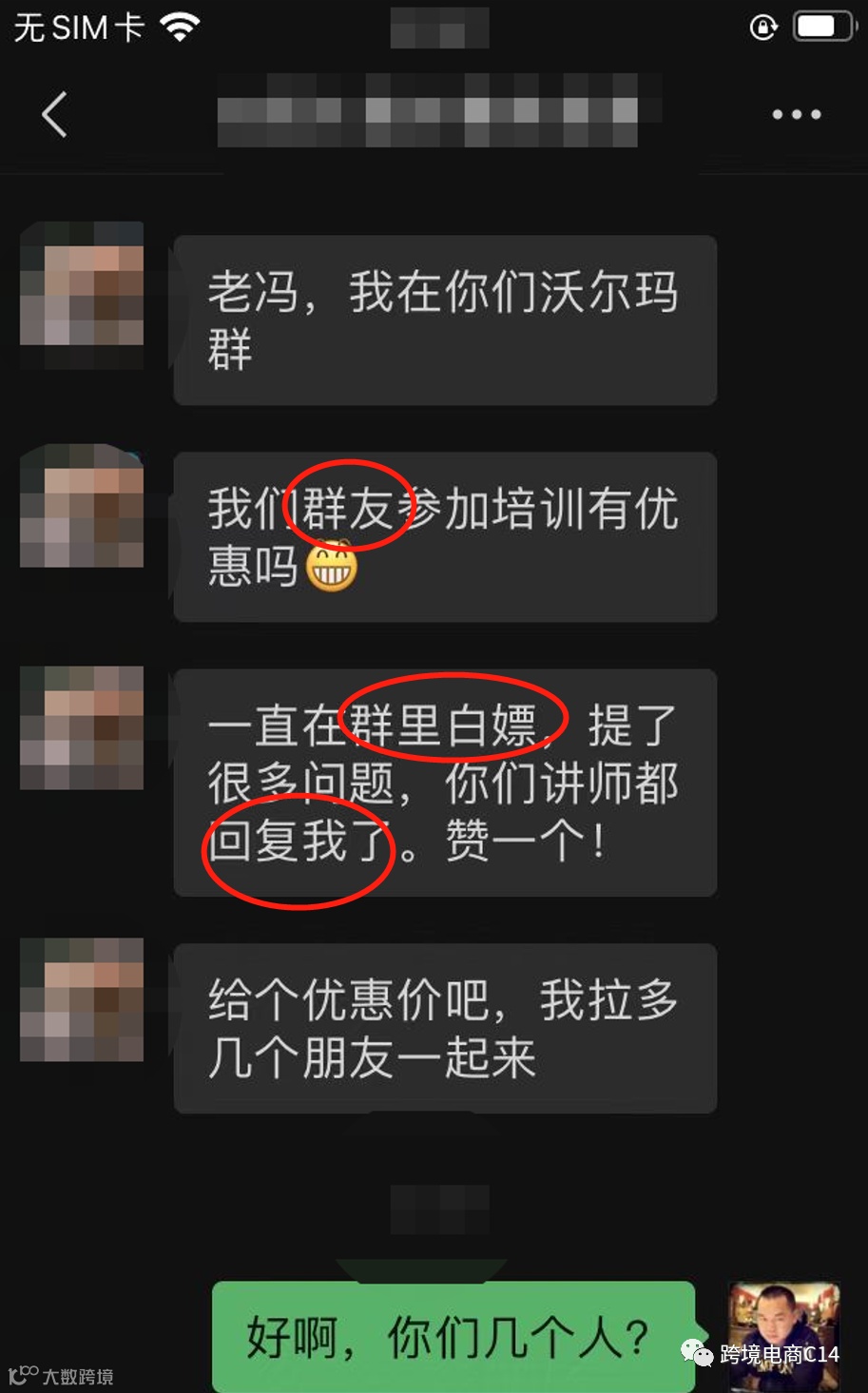Tap the battery status icon
Viewport: 868px width, 1393px height.
click(x=826, y=27)
